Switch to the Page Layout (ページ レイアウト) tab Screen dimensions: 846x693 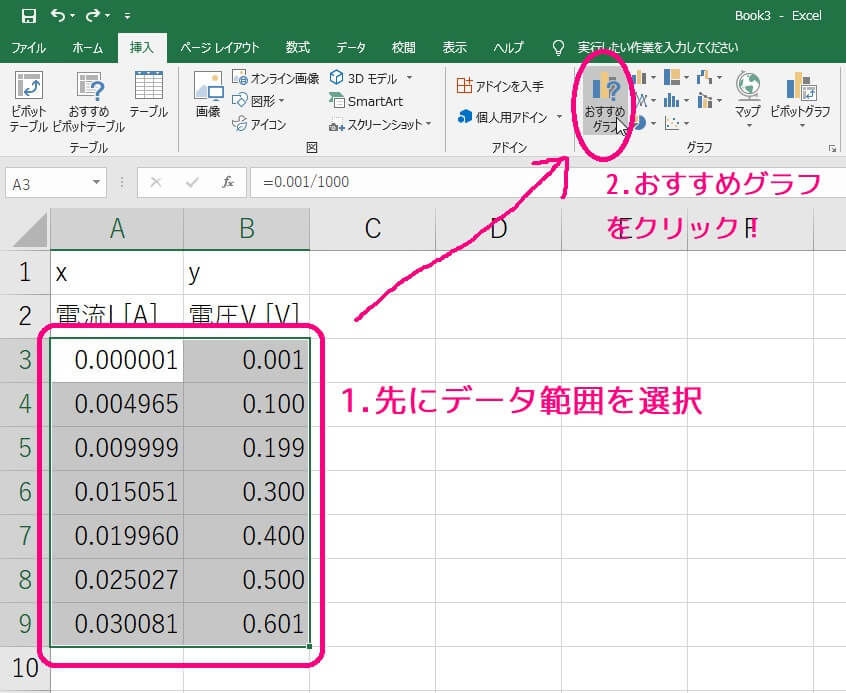219,47
